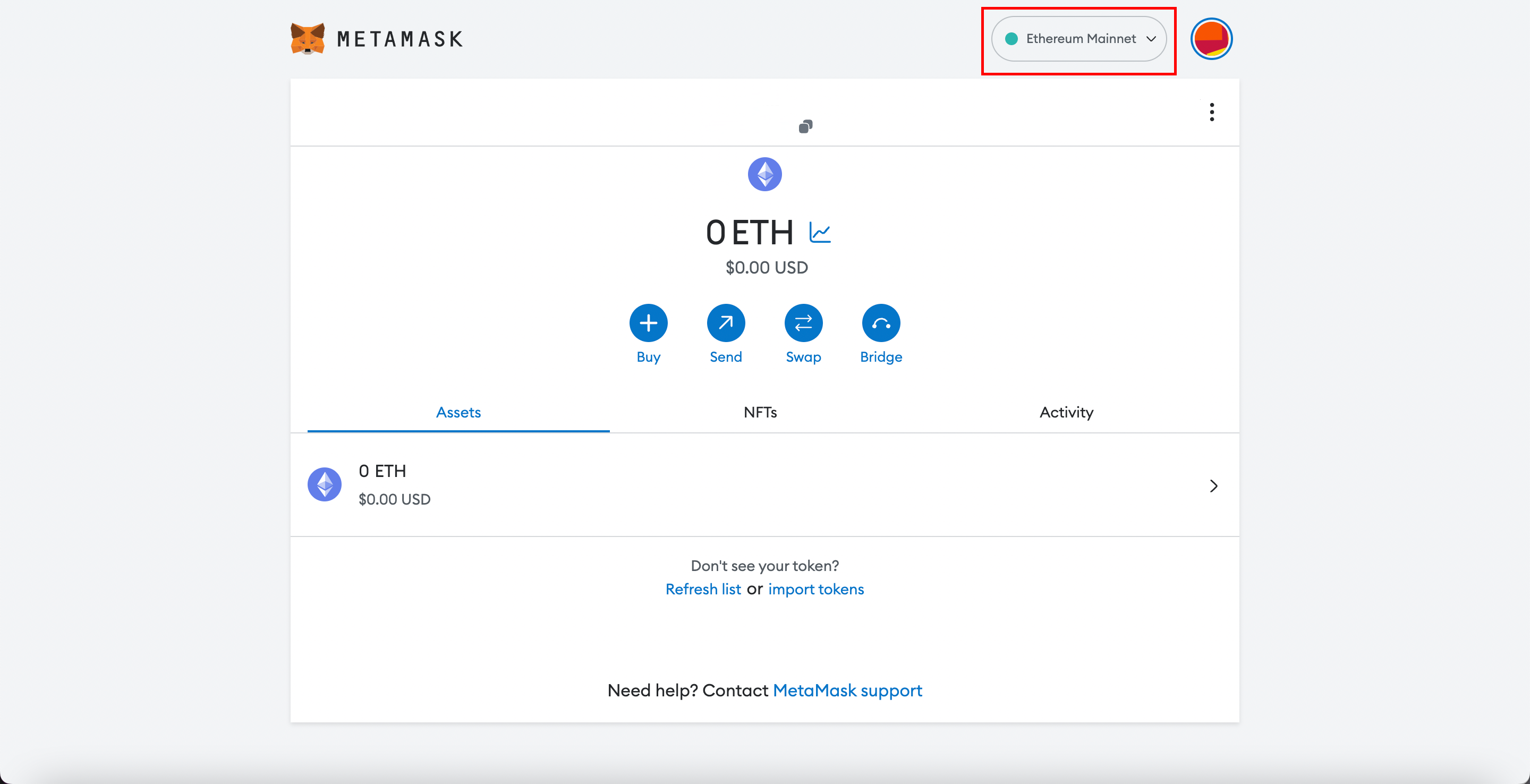Screen dimensions: 1530x784
Task: Click the Bridge button icon
Action: click(881, 323)
